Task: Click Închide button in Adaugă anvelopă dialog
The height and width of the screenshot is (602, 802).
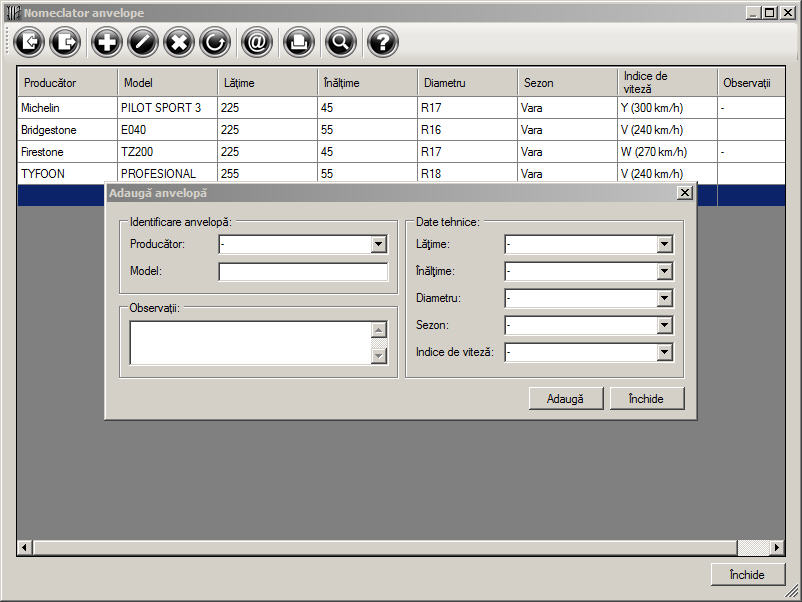Action: tap(647, 398)
